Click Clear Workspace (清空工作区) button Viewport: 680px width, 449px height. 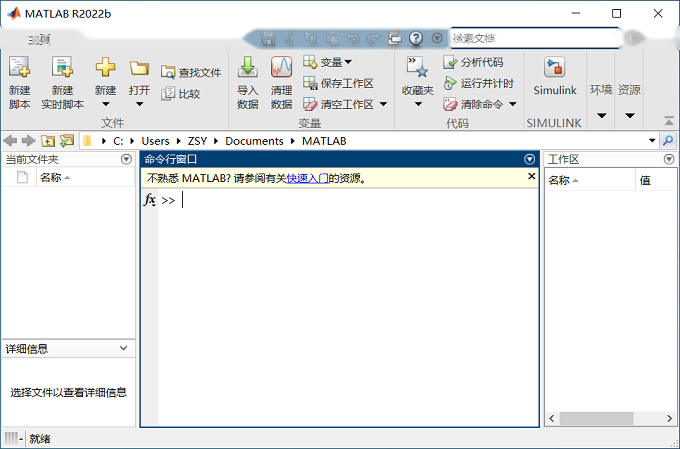338,104
